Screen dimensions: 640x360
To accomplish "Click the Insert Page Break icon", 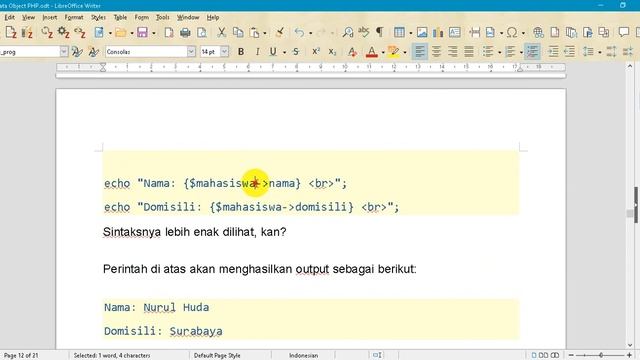I will (x=474, y=32).
